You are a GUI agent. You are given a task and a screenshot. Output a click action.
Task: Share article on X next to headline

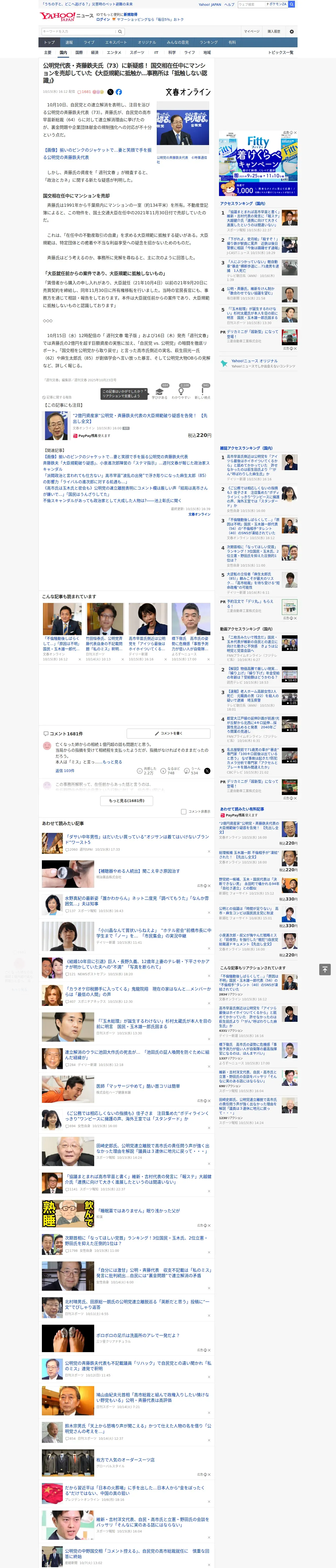coord(110,92)
